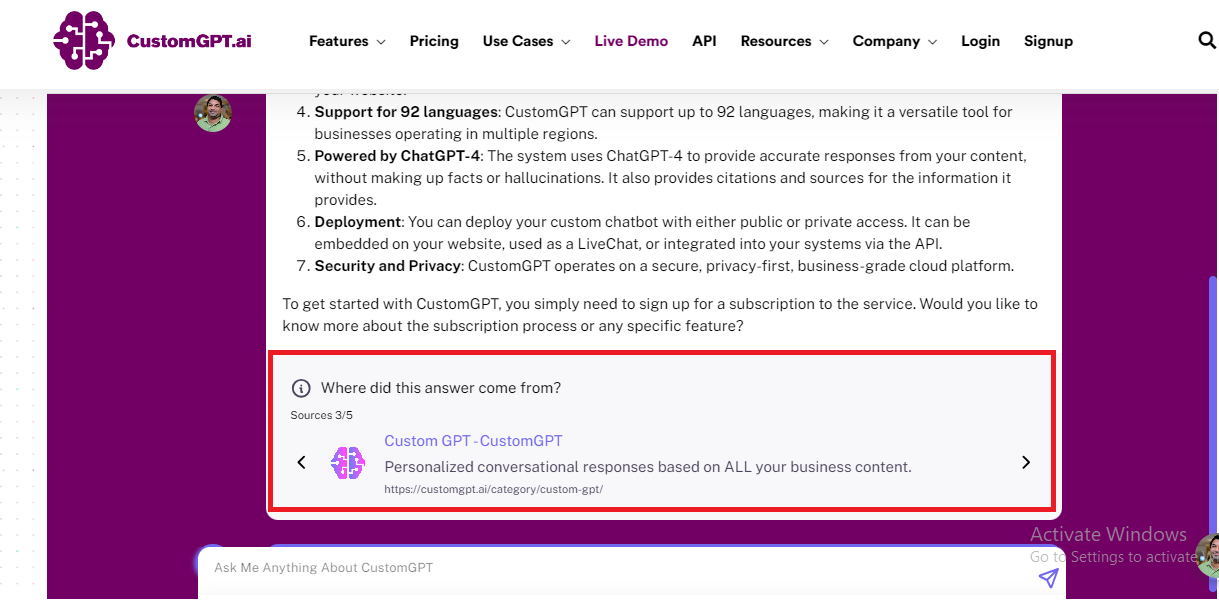Open the Pricing page
The image size is (1219, 602).
tap(434, 41)
